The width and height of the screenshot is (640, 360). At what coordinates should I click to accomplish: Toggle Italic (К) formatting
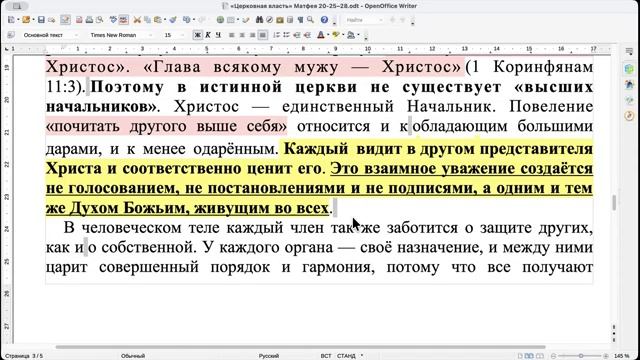coord(208,35)
